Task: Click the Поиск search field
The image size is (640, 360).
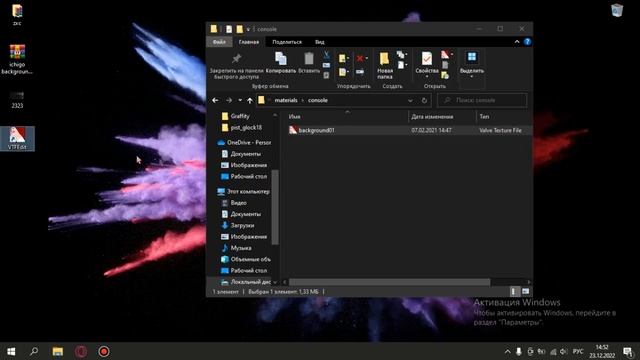Action: [482, 100]
